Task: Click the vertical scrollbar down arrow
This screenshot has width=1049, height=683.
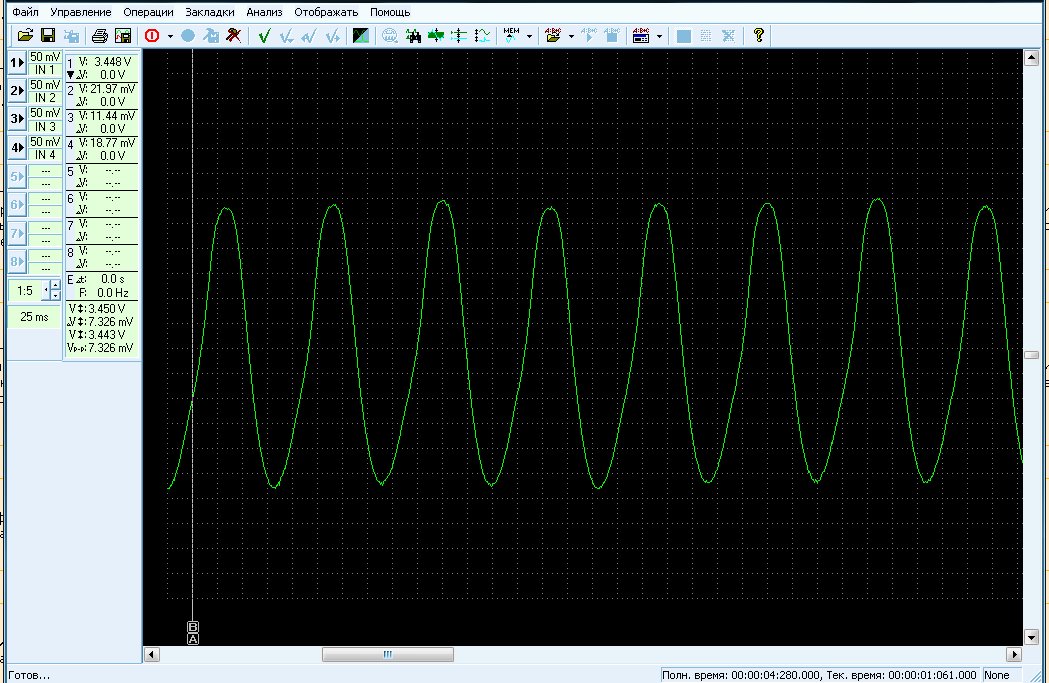Action: [x=1031, y=637]
